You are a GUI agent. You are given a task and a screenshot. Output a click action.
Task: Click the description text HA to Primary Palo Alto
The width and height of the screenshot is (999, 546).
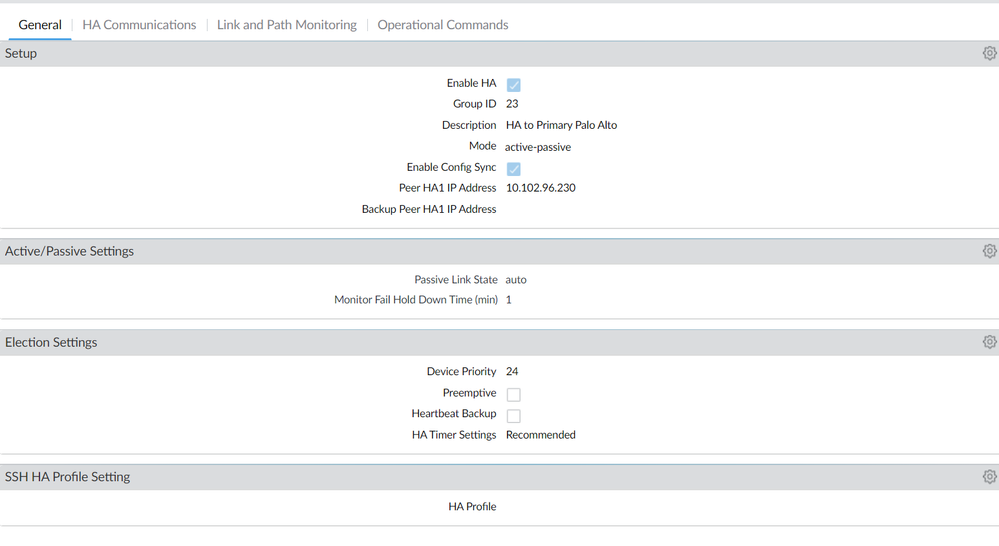[561, 126]
